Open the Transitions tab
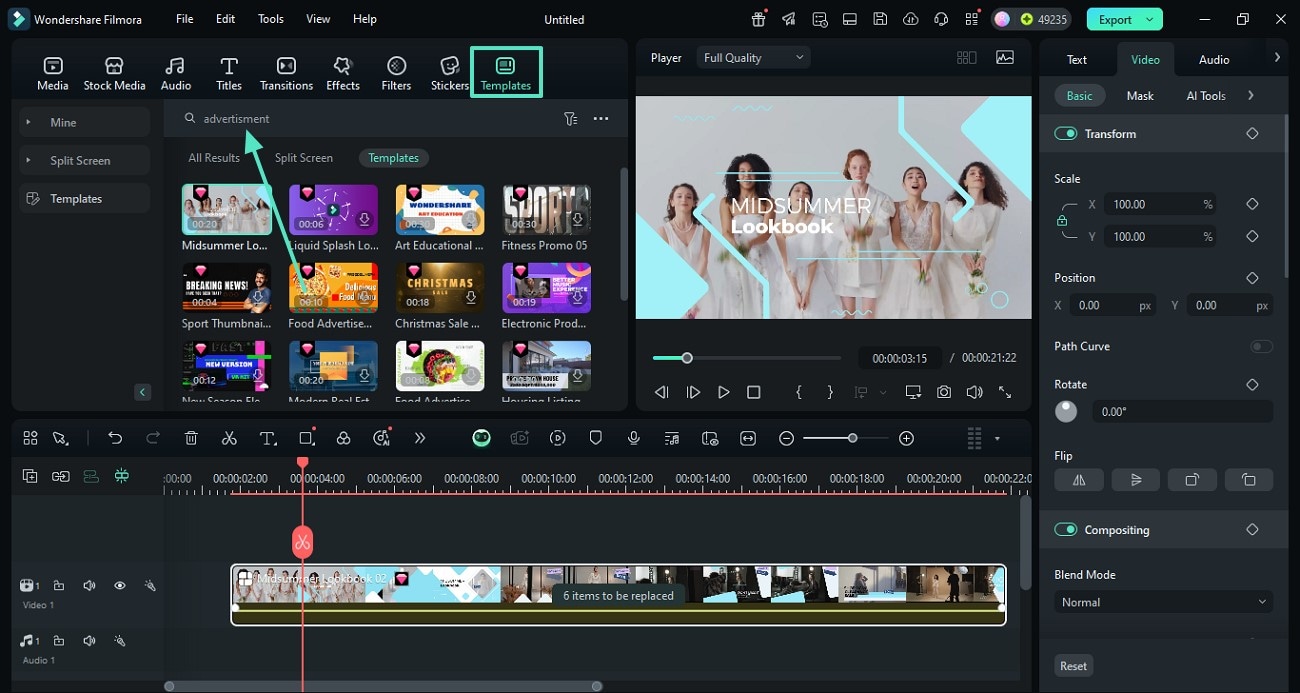Image resolution: width=1300 pixels, height=693 pixels. pos(286,73)
